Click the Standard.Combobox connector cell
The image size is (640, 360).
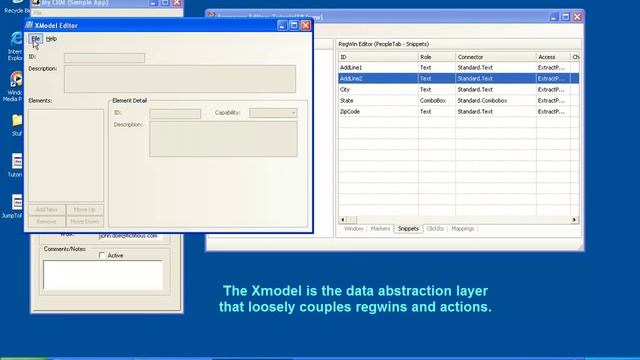(496, 100)
